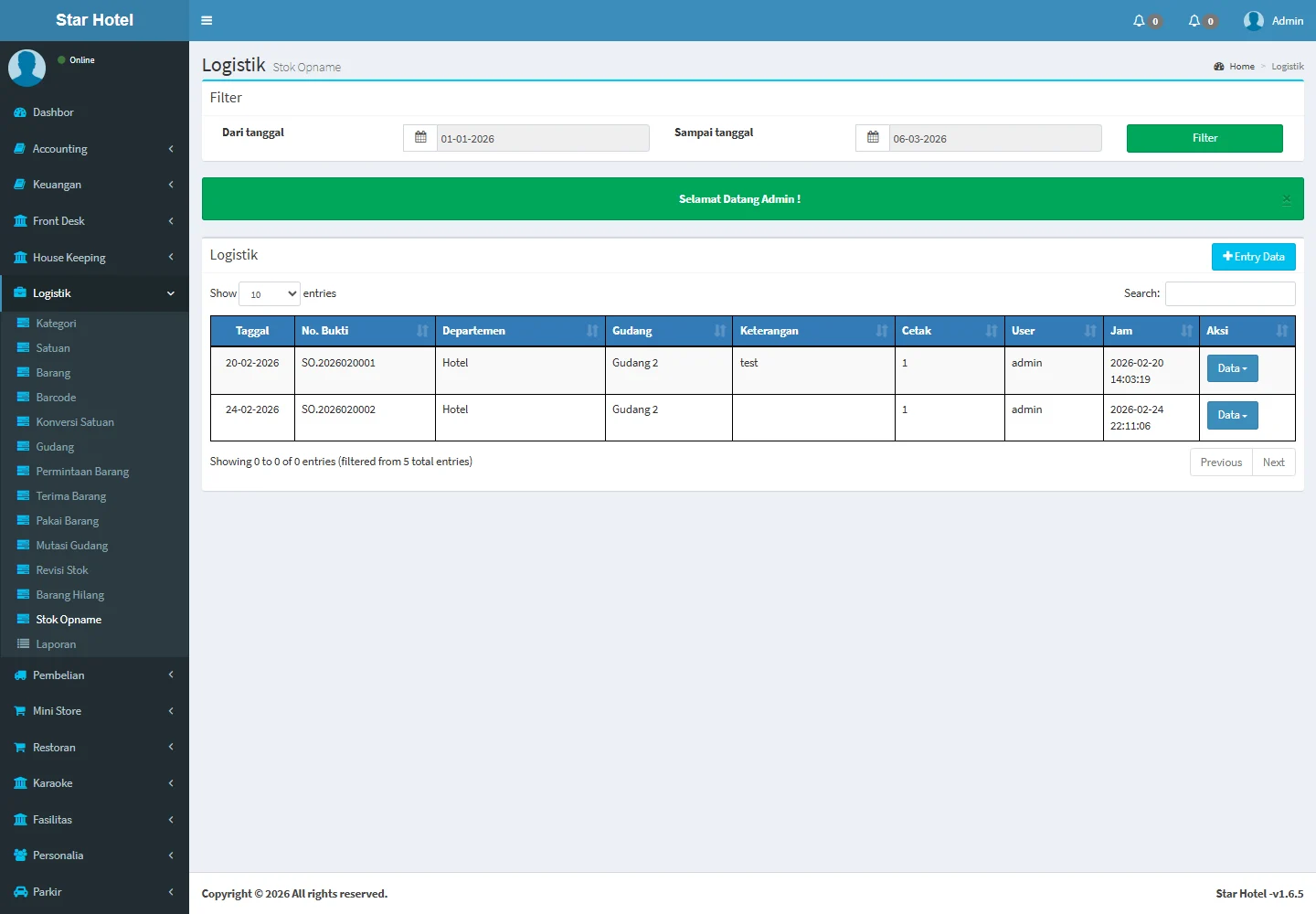This screenshot has height=914, width=1316.
Task: Click the Entry Data button
Action: point(1253,257)
